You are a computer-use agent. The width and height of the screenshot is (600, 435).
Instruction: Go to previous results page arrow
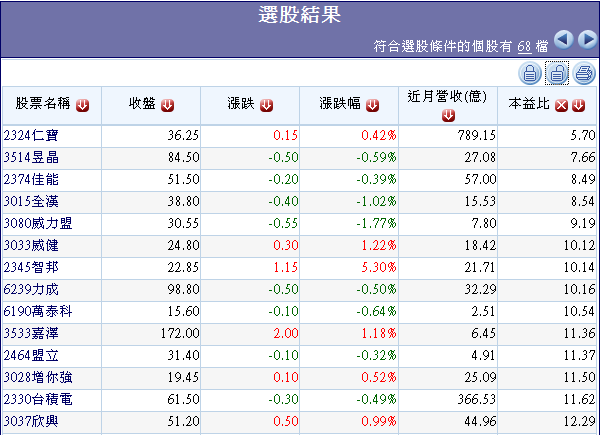click(563, 39)
